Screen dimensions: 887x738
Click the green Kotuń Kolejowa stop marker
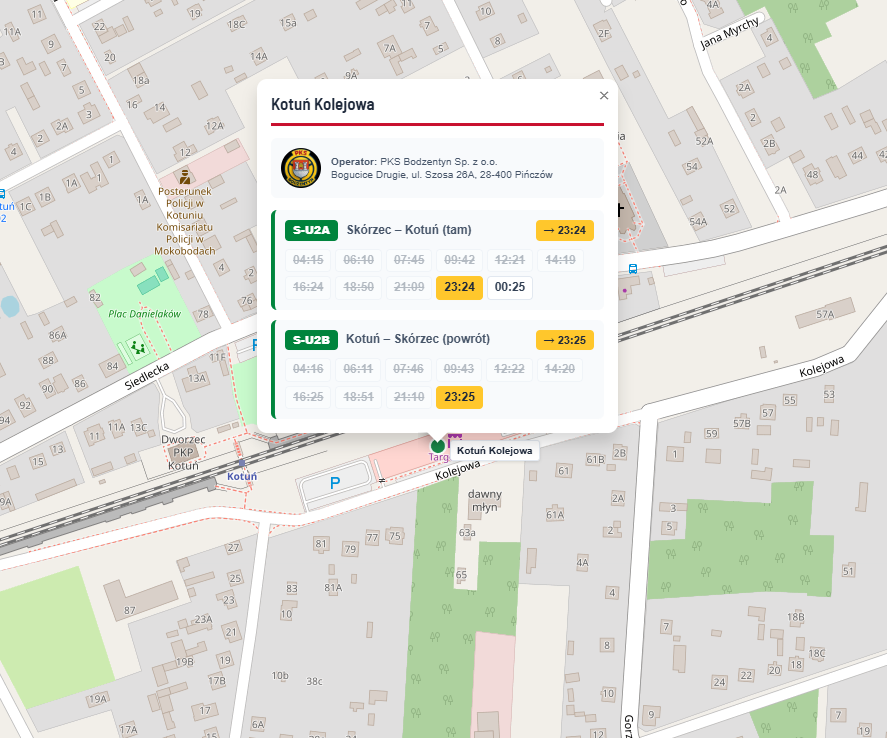[x=437, y=446]
